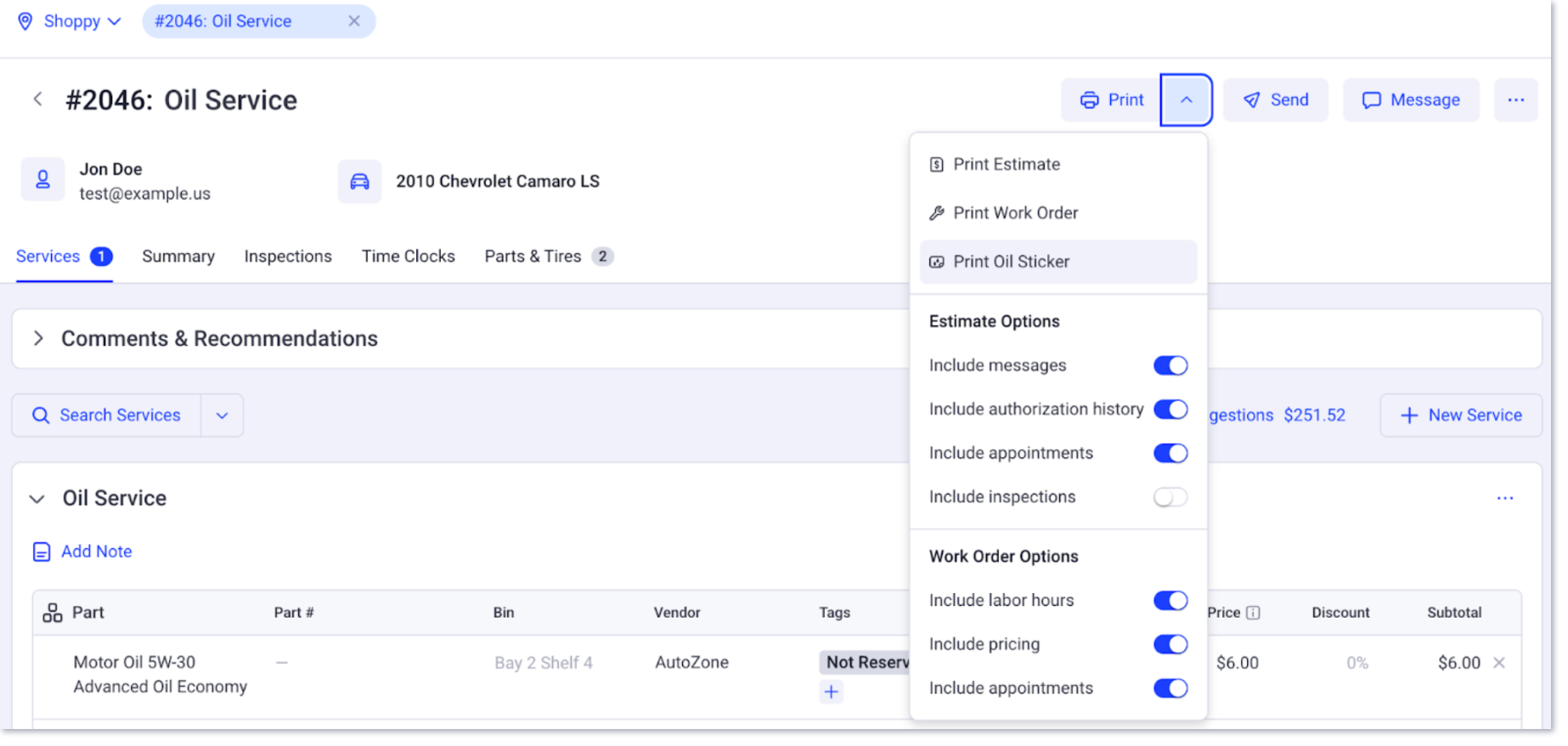Click the Message button
Viewport: 1568px width, 746px height.
pos(1411,100)
